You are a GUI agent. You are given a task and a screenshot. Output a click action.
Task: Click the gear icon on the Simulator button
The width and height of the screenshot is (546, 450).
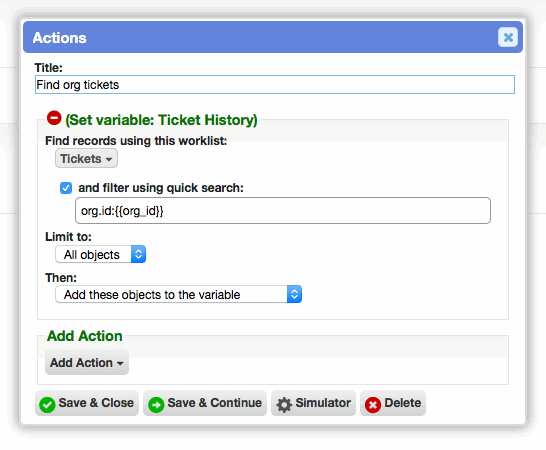click(x=284, y=405)
